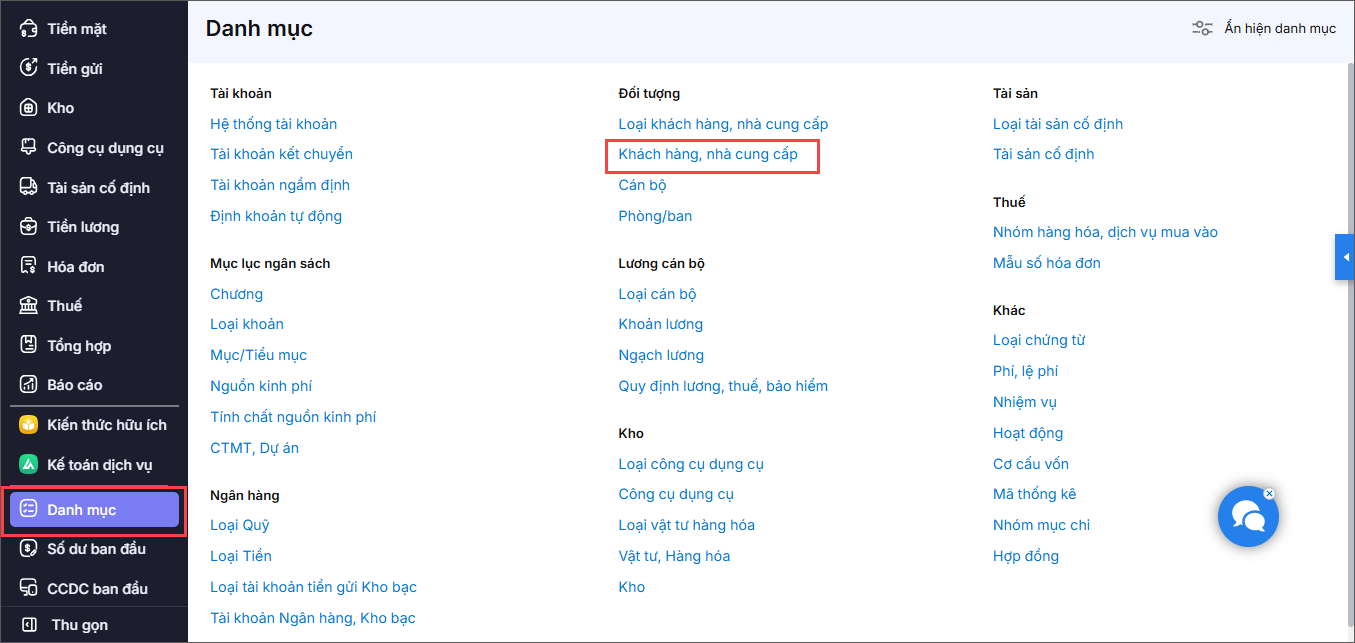Click the CCDC ban đầu icon
Screen dimensions: 1355x643
(x=29, y=589)
